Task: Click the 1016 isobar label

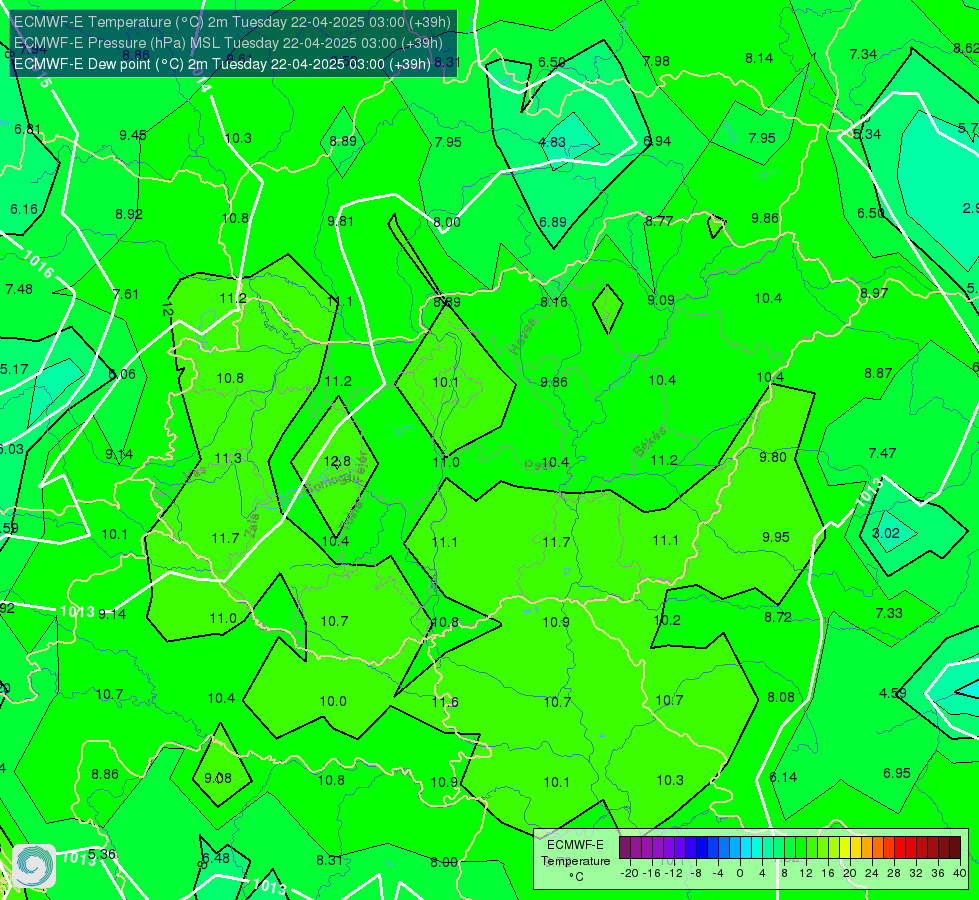Action: point(39,264)
